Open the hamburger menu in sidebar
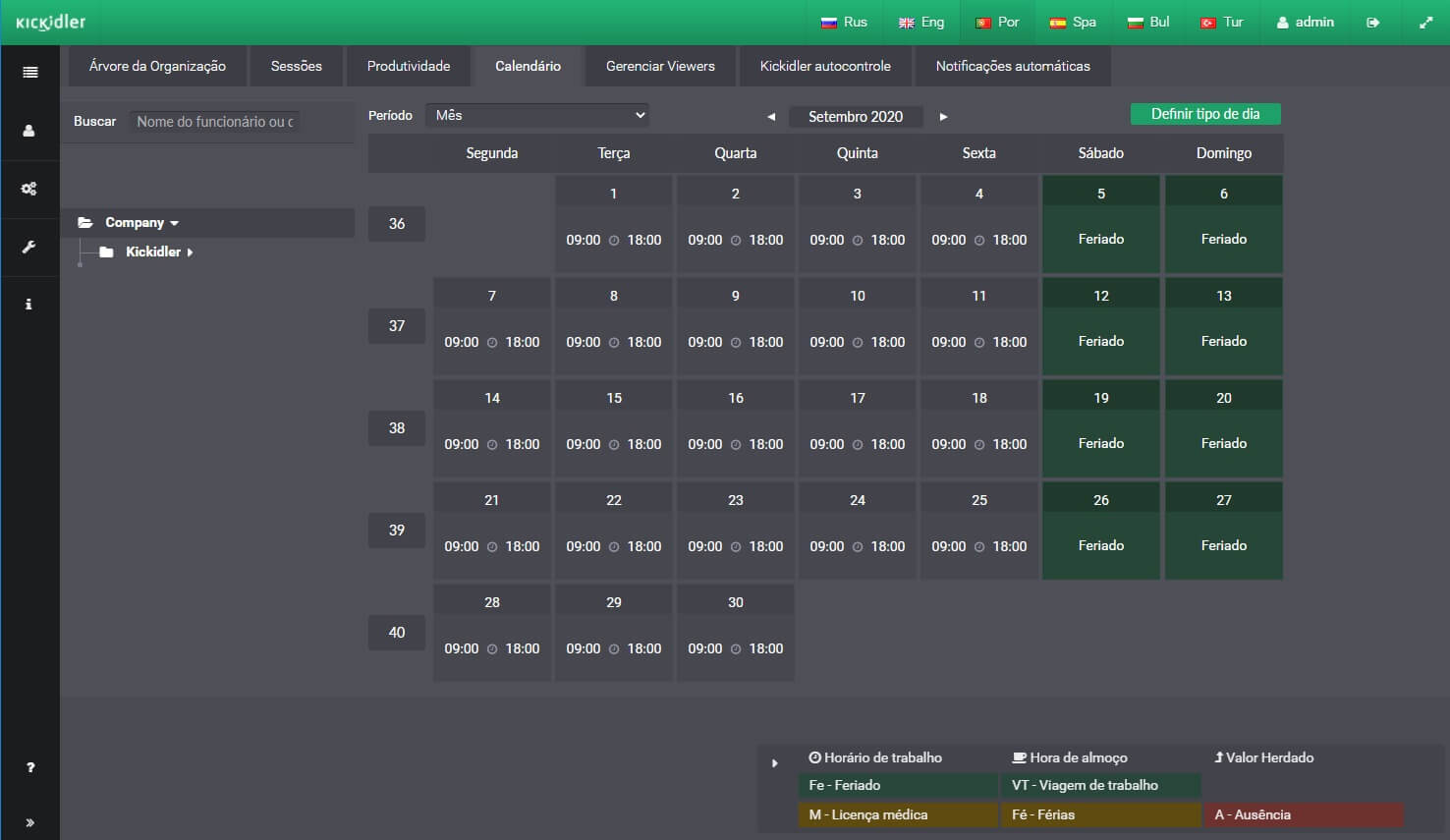The height and width of the screenshot is (840, 1450). tap(30, 72)
